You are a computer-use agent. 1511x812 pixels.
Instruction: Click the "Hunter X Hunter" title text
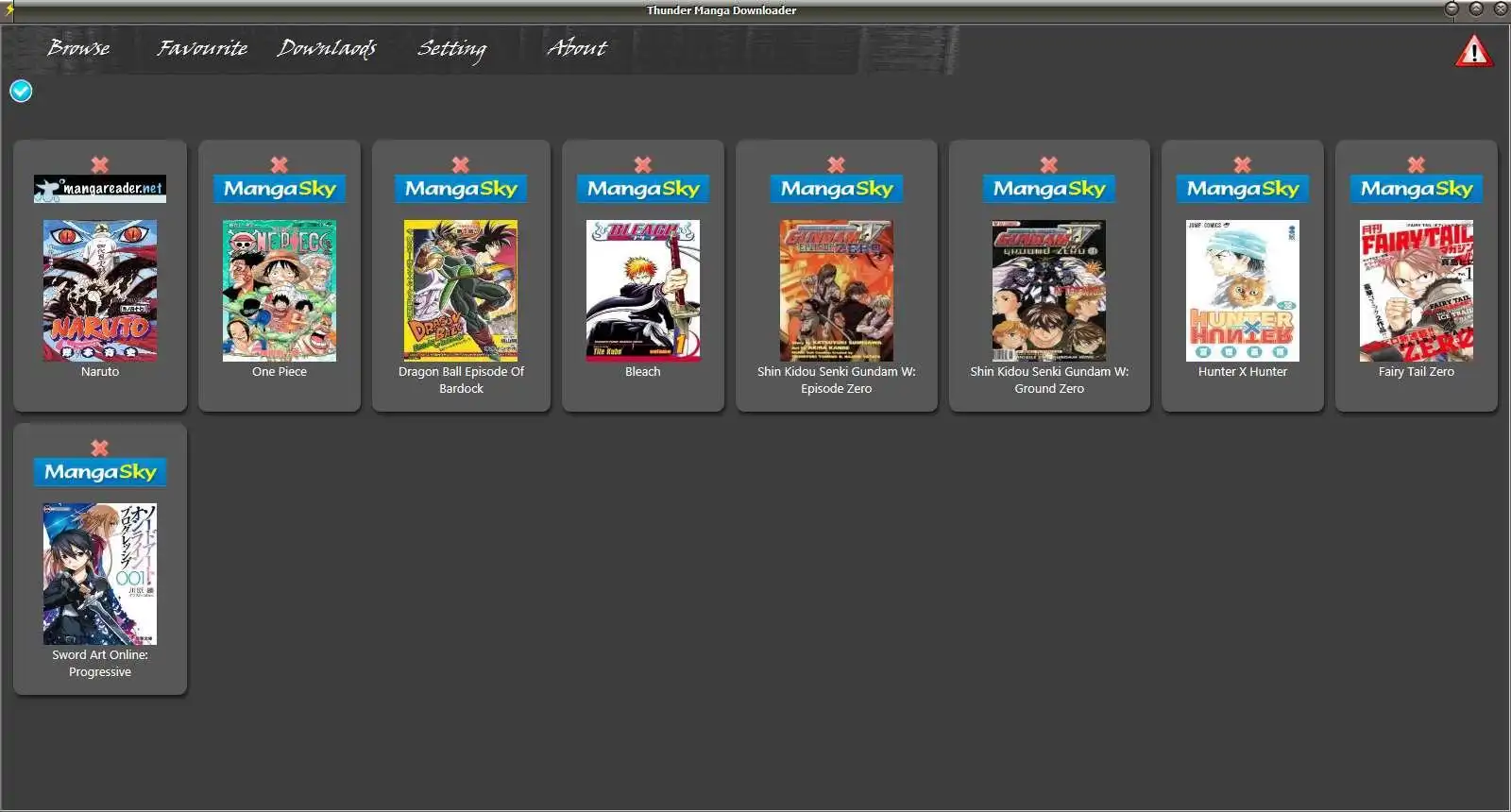[1243, 371]
